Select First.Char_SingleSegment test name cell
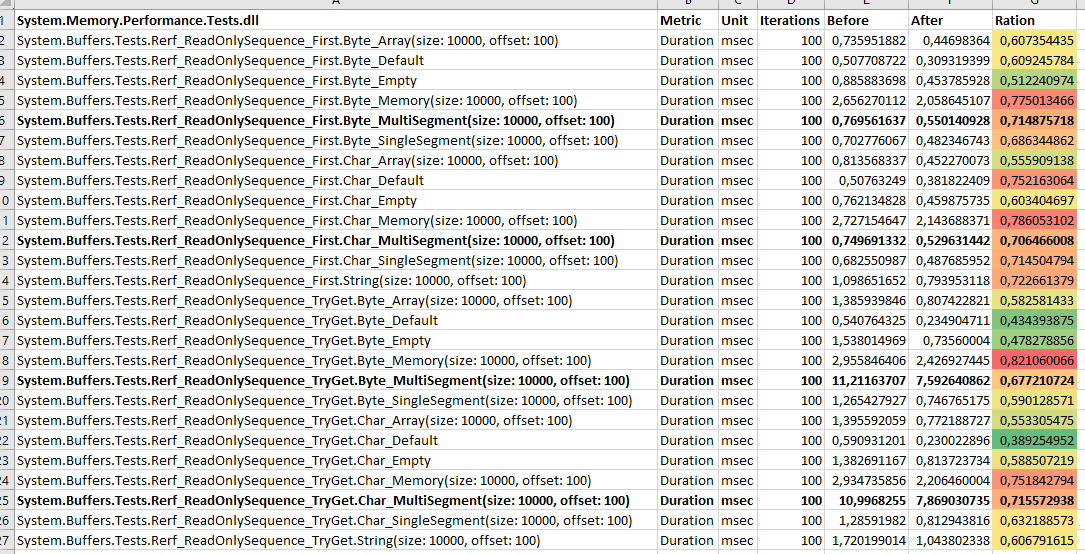 point(336,261)
